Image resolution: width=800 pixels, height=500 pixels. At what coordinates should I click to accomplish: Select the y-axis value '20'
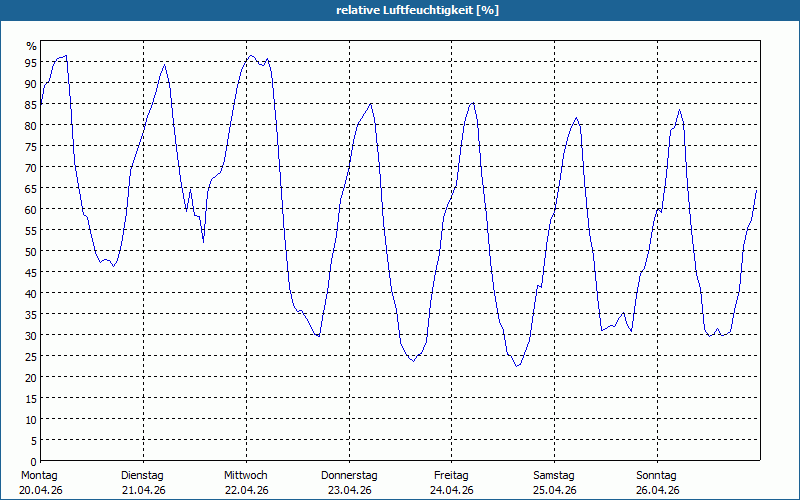[x=31, y=378]
